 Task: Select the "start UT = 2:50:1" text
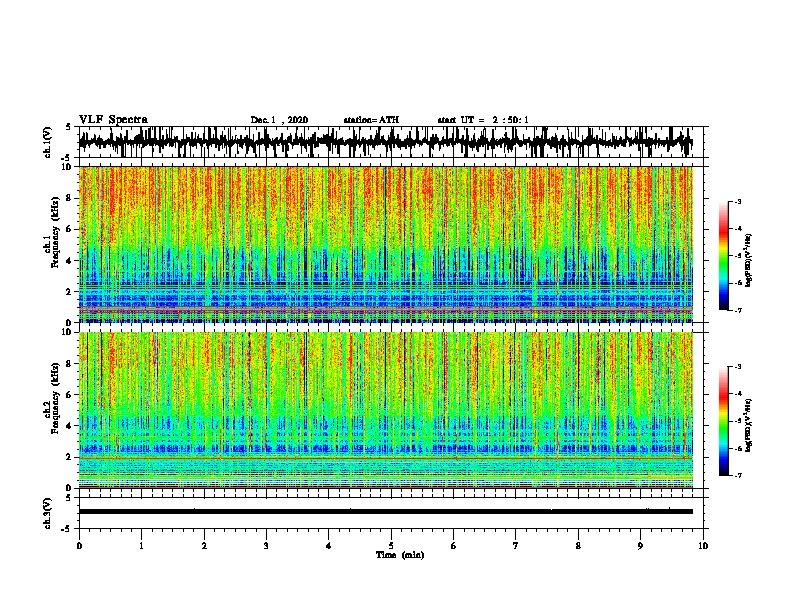(x=483, y=120)
